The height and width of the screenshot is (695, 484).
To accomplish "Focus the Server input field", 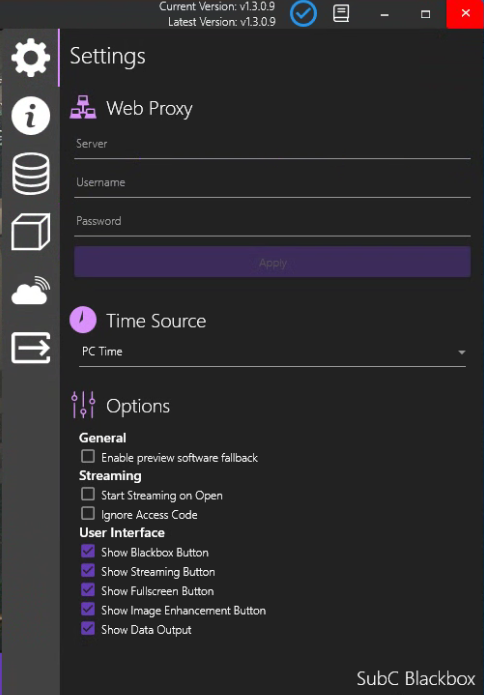I will click(272, 145).
